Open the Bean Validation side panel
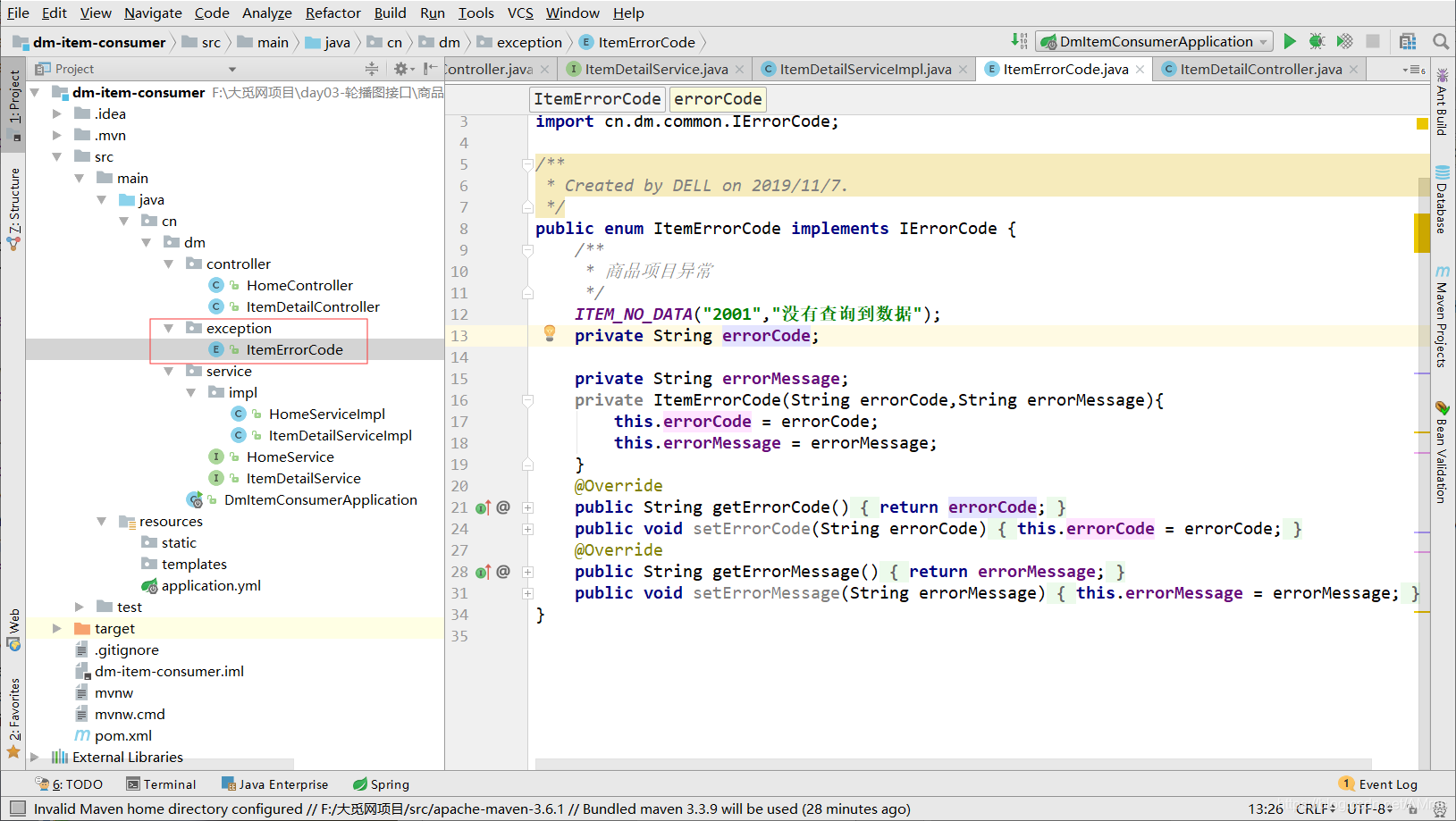Viewport: 1456px width, 821px height. click(1442, 453)
